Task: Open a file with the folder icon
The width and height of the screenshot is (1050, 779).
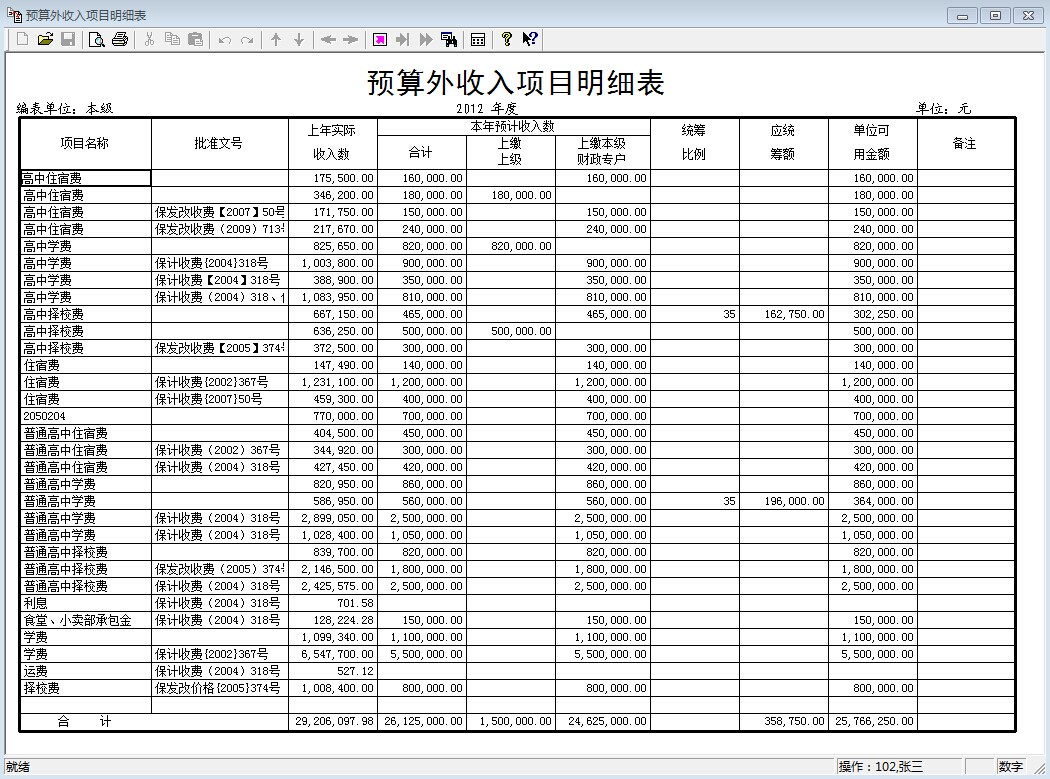Action: click(x=45, y=40)
